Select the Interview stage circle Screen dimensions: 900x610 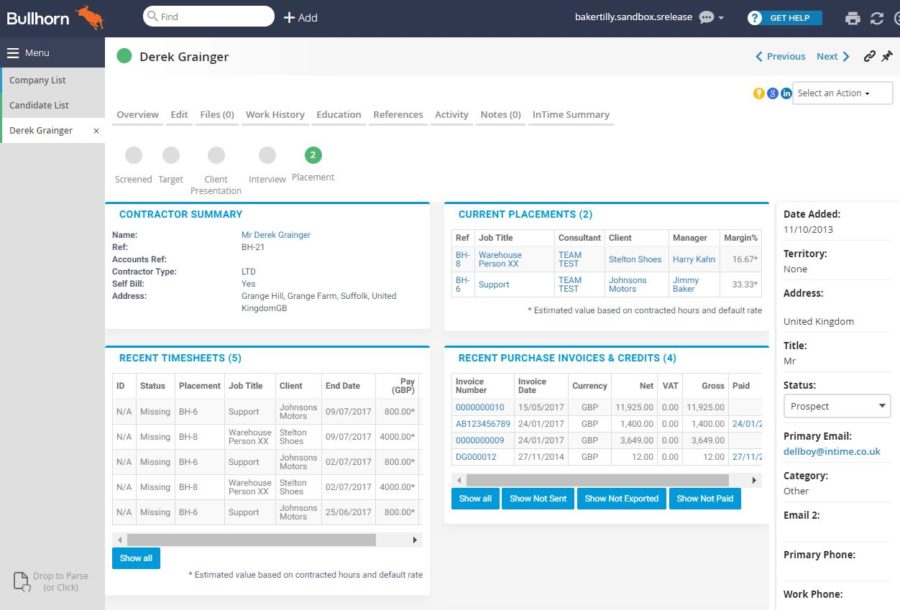pos(267,155)
